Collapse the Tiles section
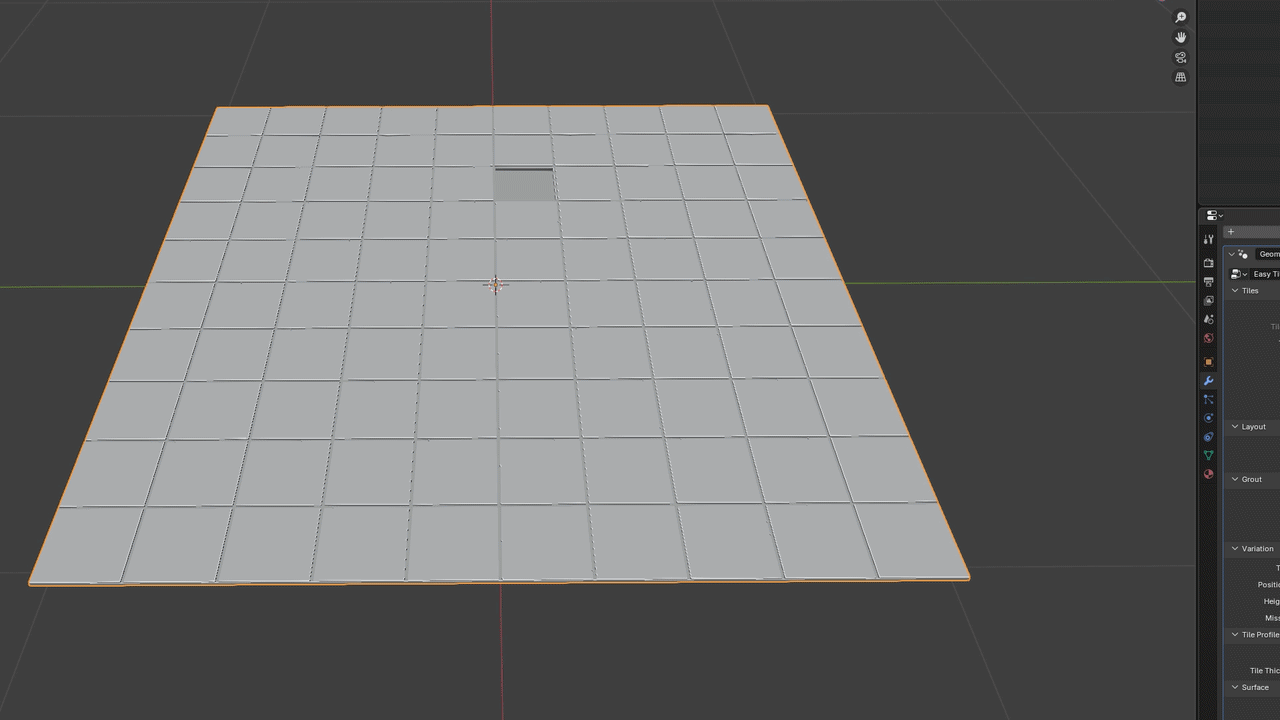This screenshot has height=720, width=1280. (x=1236, y=291)
